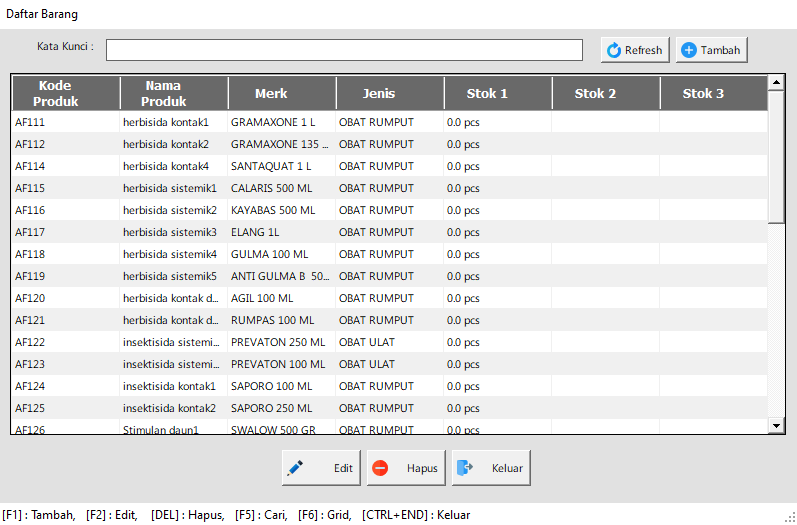The height and width of the screenshot is (525, 797).
Task: Select the AF112 code cell
Action: 66,144
